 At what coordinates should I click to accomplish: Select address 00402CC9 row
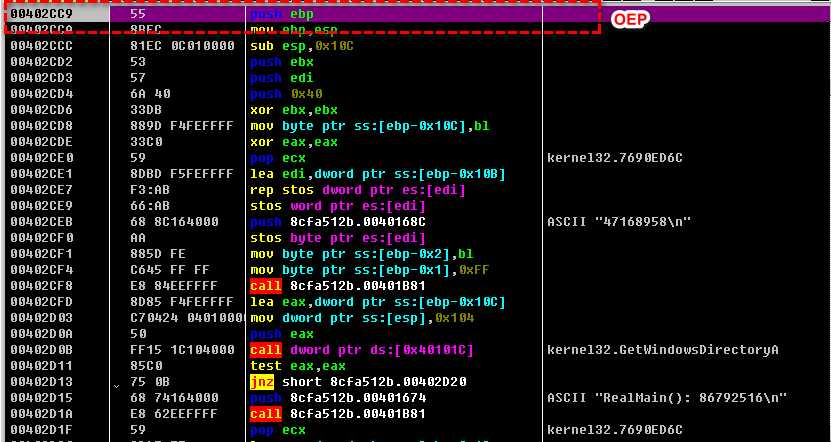pos(416,14)
